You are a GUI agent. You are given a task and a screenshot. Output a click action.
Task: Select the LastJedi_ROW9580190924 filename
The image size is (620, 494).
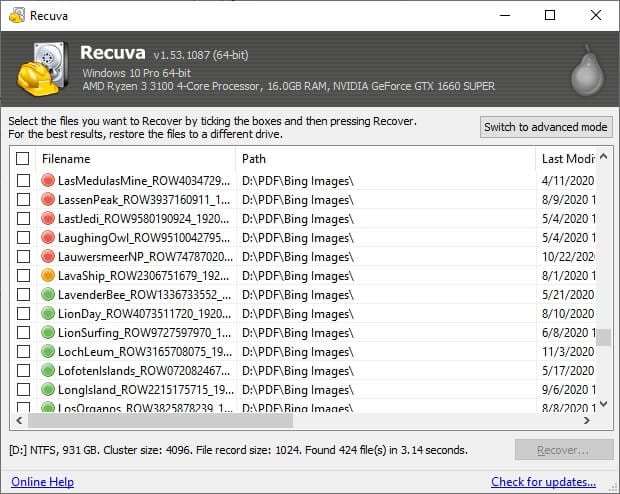(x=144, y=219)
